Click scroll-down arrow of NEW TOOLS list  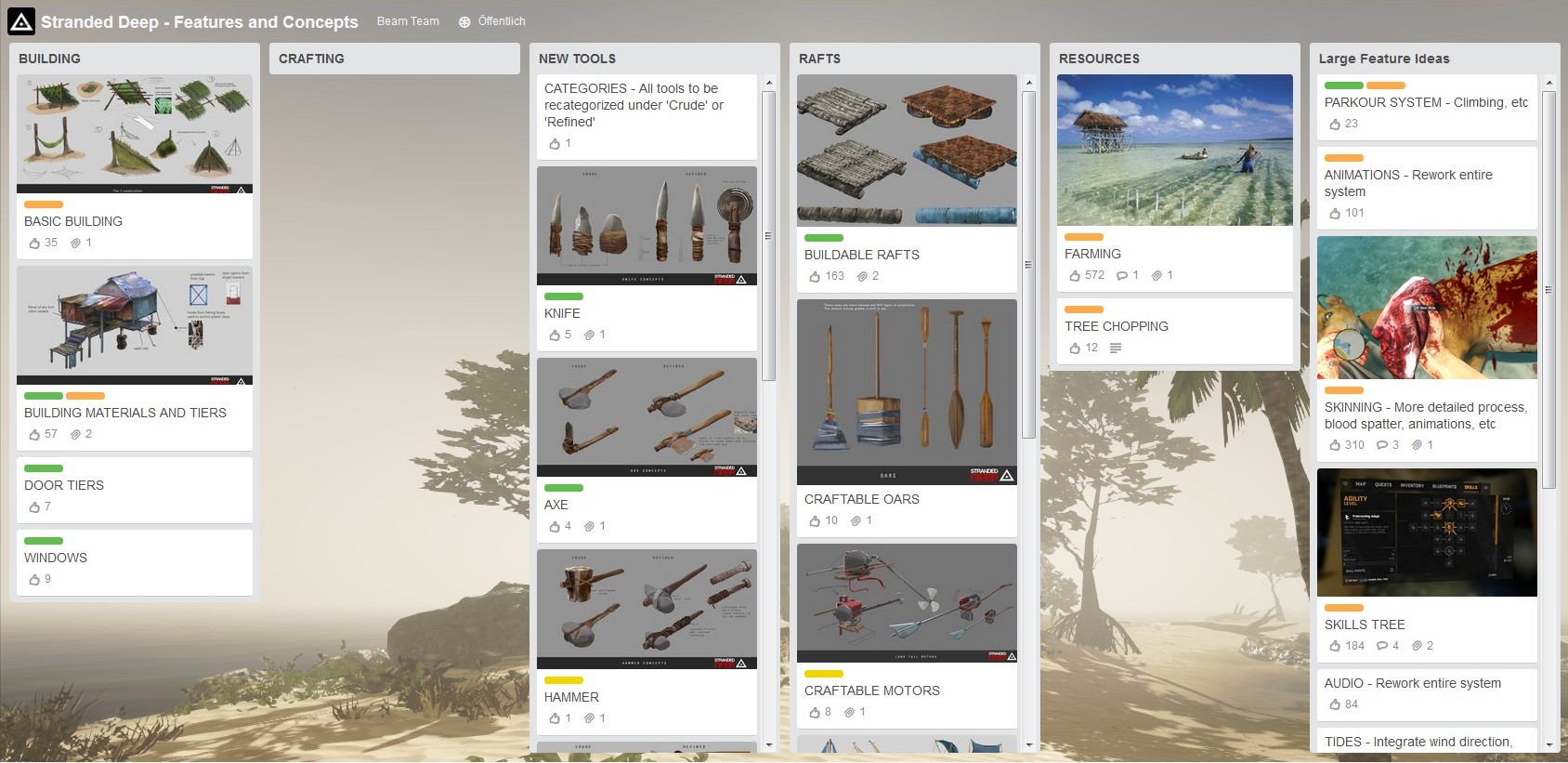[768, 745]
